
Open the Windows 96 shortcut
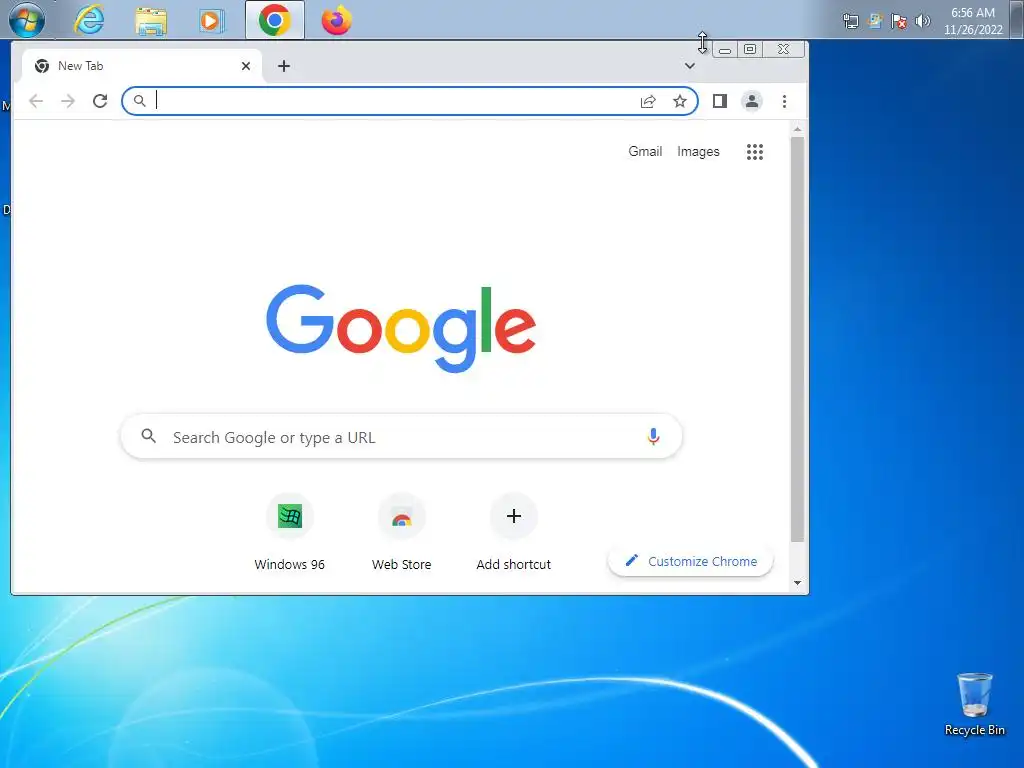(289, 533)
